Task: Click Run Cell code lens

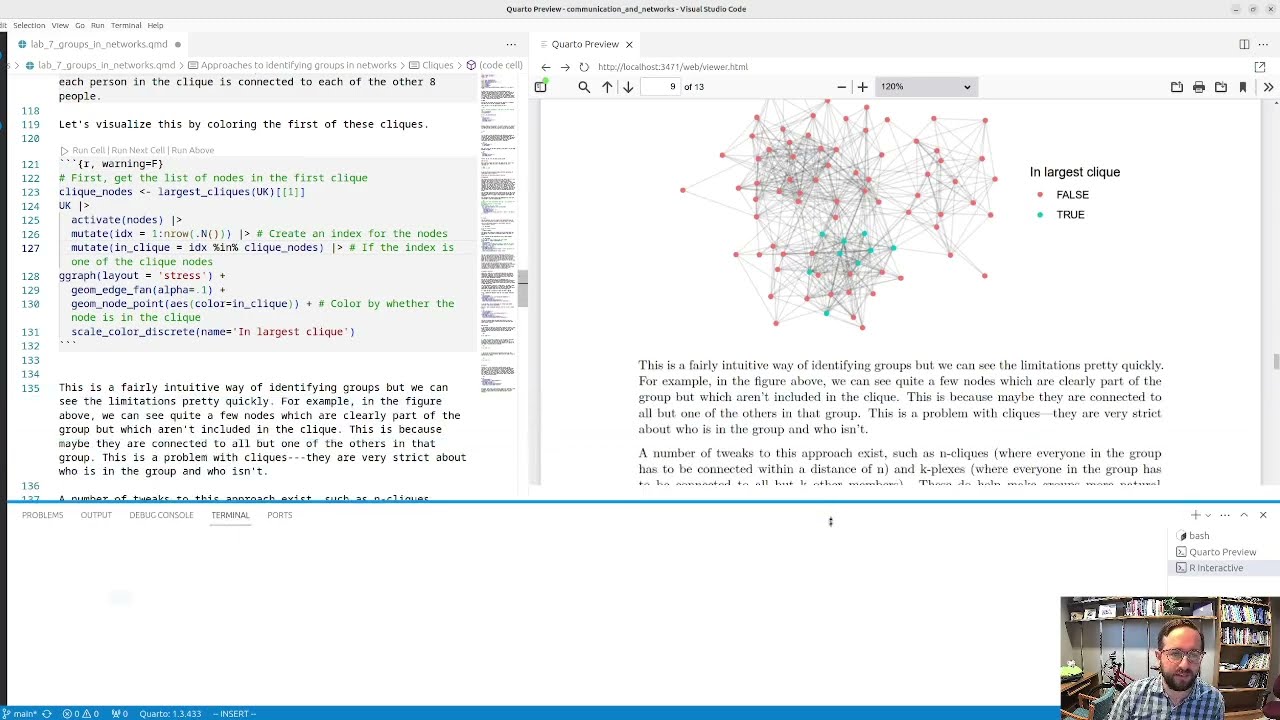Action: click(x=88, y=150)
